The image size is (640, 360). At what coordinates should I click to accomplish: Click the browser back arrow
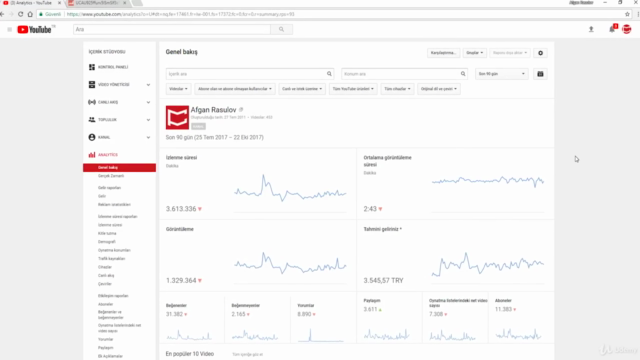(x=2, y=14)
